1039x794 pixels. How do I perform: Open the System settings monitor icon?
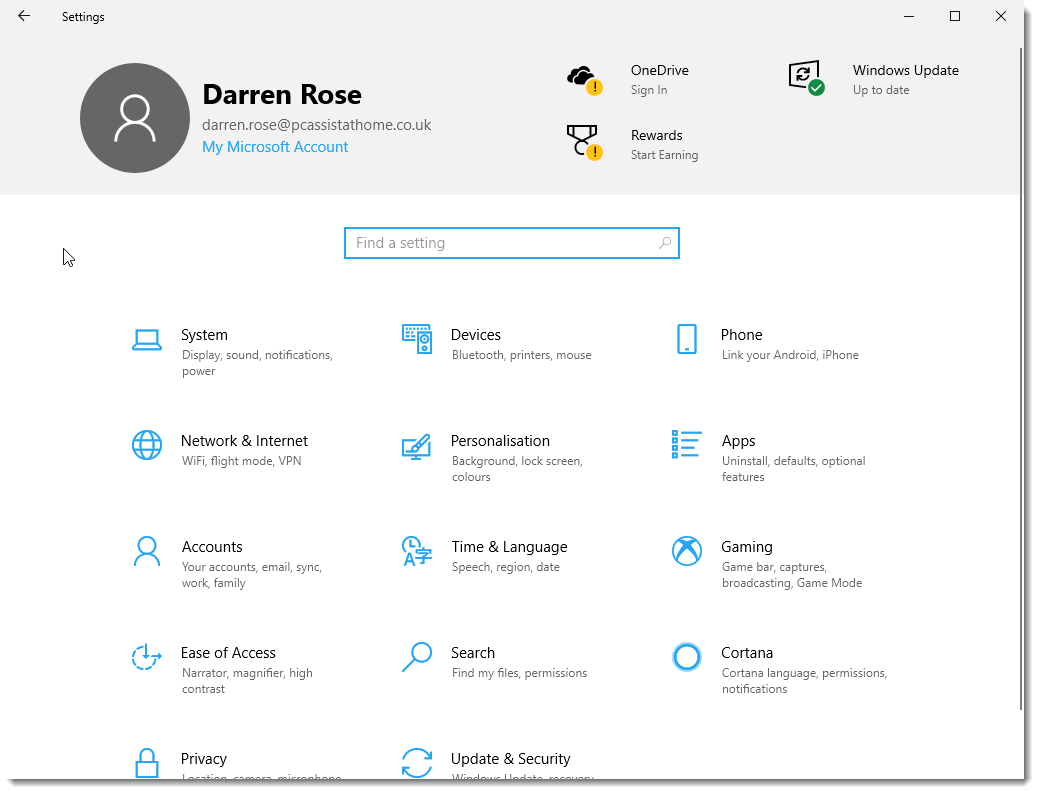pos(147,340)
